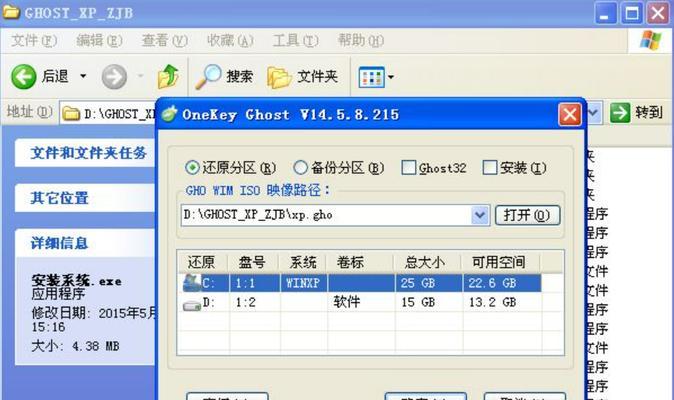Open the 搜索 search tool
Viewport: 674px width, 400px height.
click(x=224, y=77)
